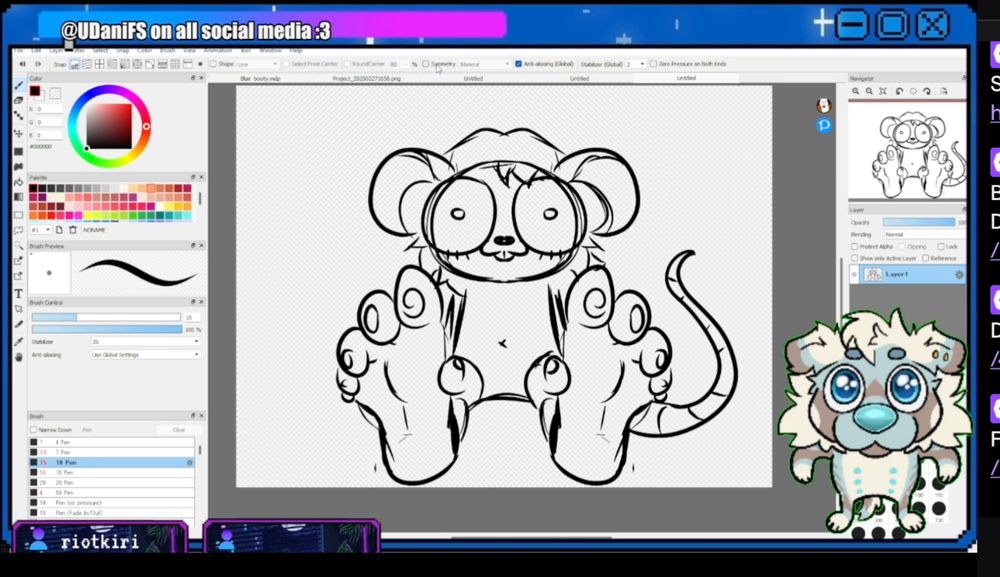Select the Lasso selection tool

[18, 230]
